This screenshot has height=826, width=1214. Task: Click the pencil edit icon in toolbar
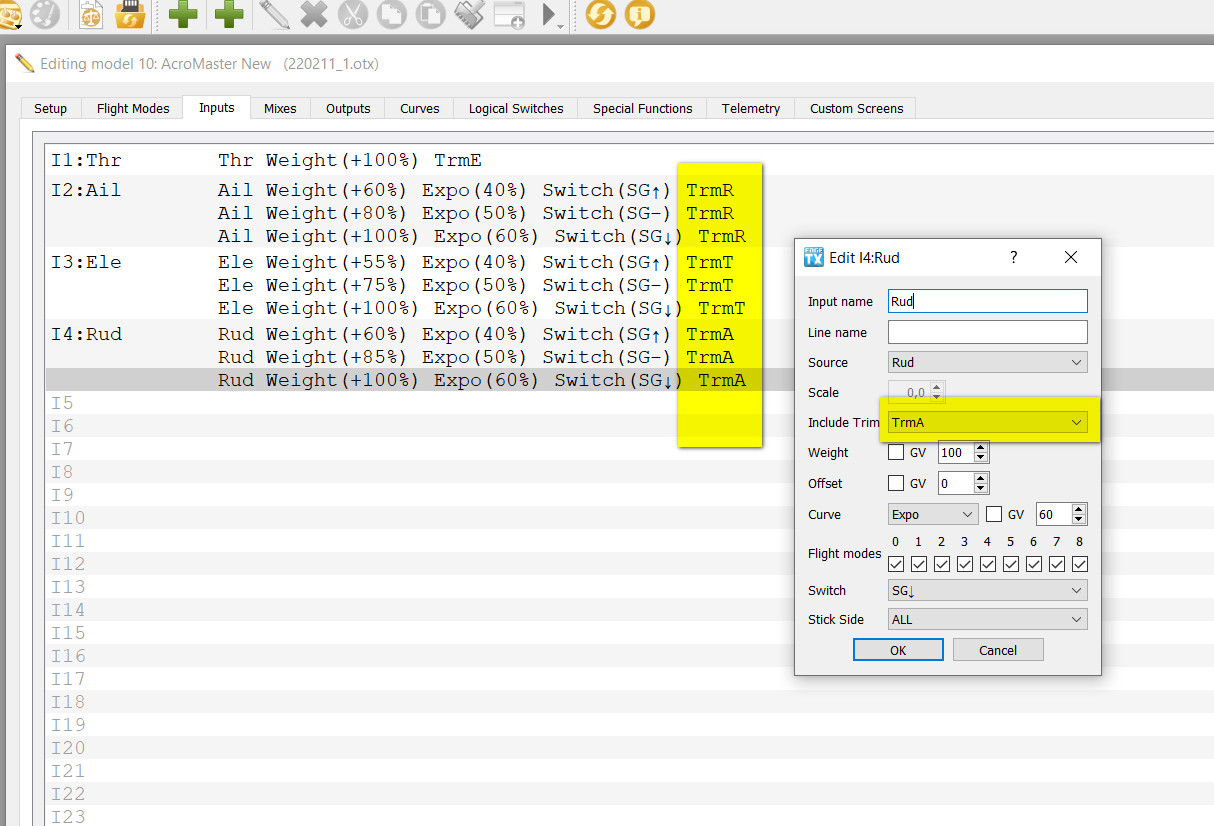pos(273,14)
